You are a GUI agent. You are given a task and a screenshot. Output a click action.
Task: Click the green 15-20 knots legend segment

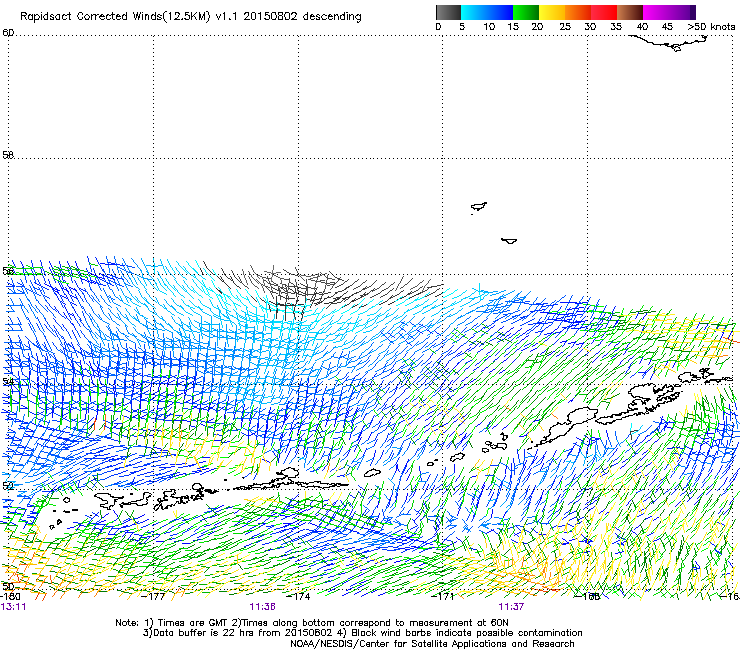pos(526,12)
